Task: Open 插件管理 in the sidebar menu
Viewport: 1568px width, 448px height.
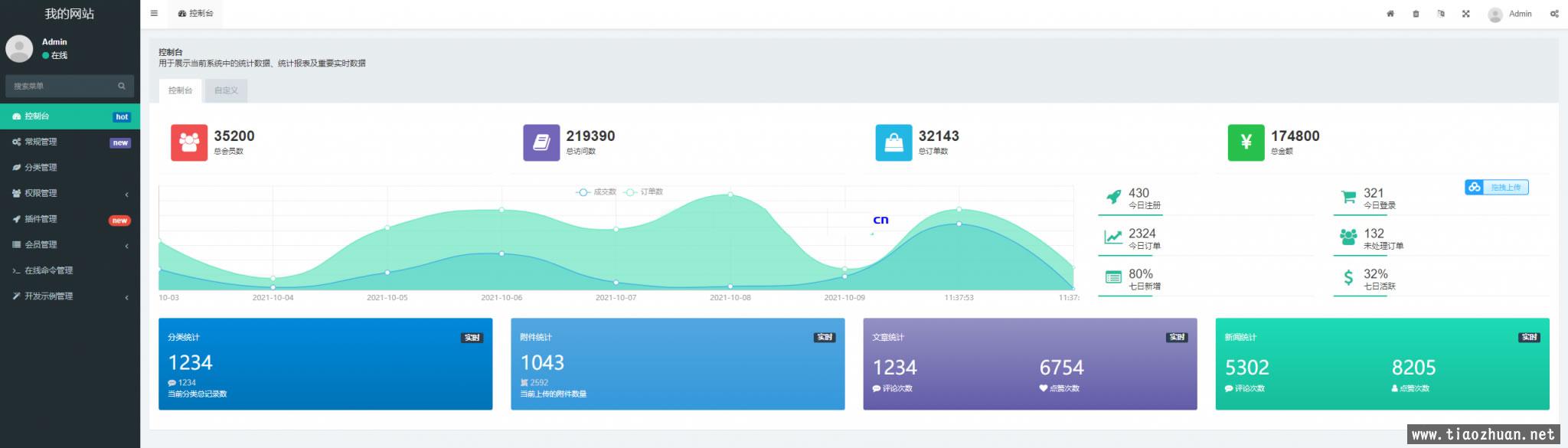Action: (x=70, y=219)
